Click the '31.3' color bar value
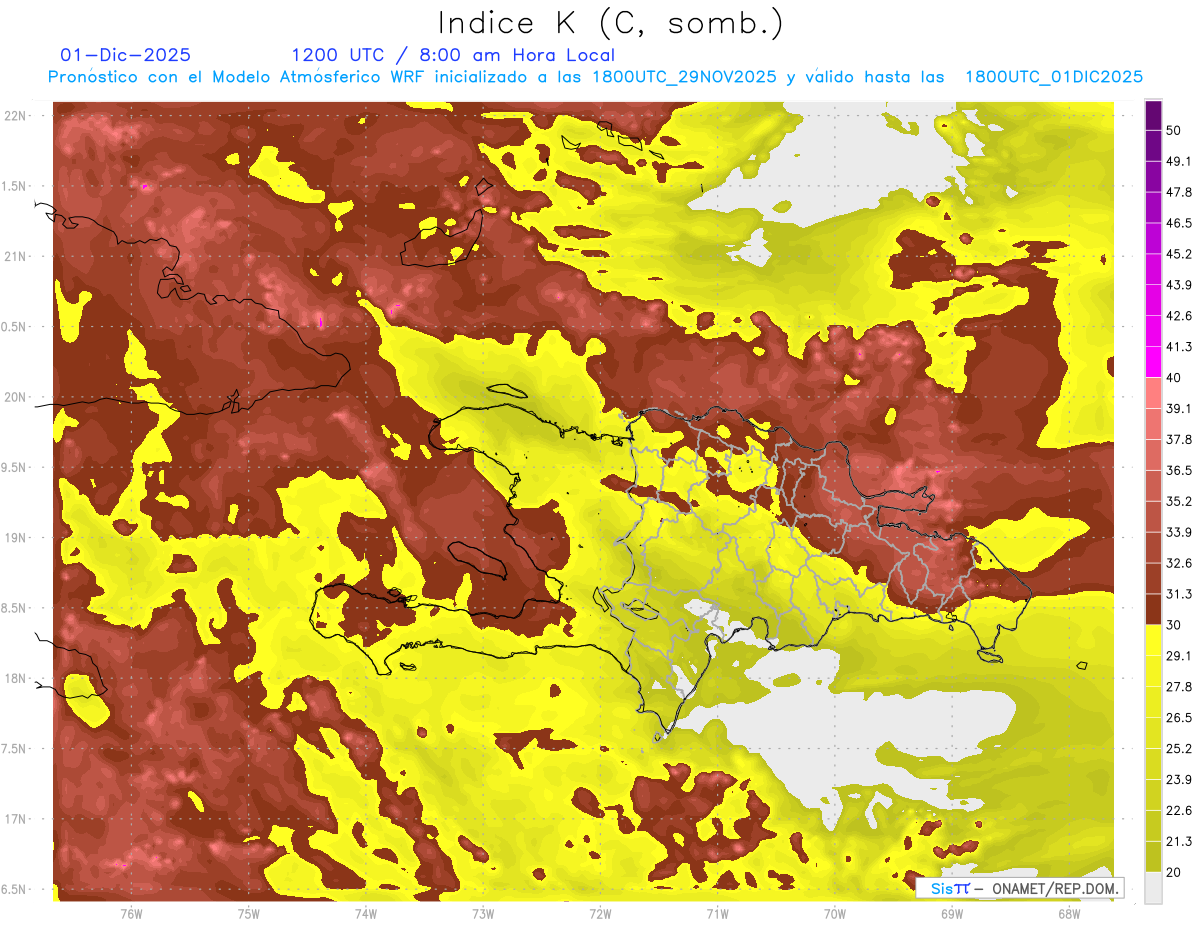This screenshot has height=927, width=1200. 1179,594
